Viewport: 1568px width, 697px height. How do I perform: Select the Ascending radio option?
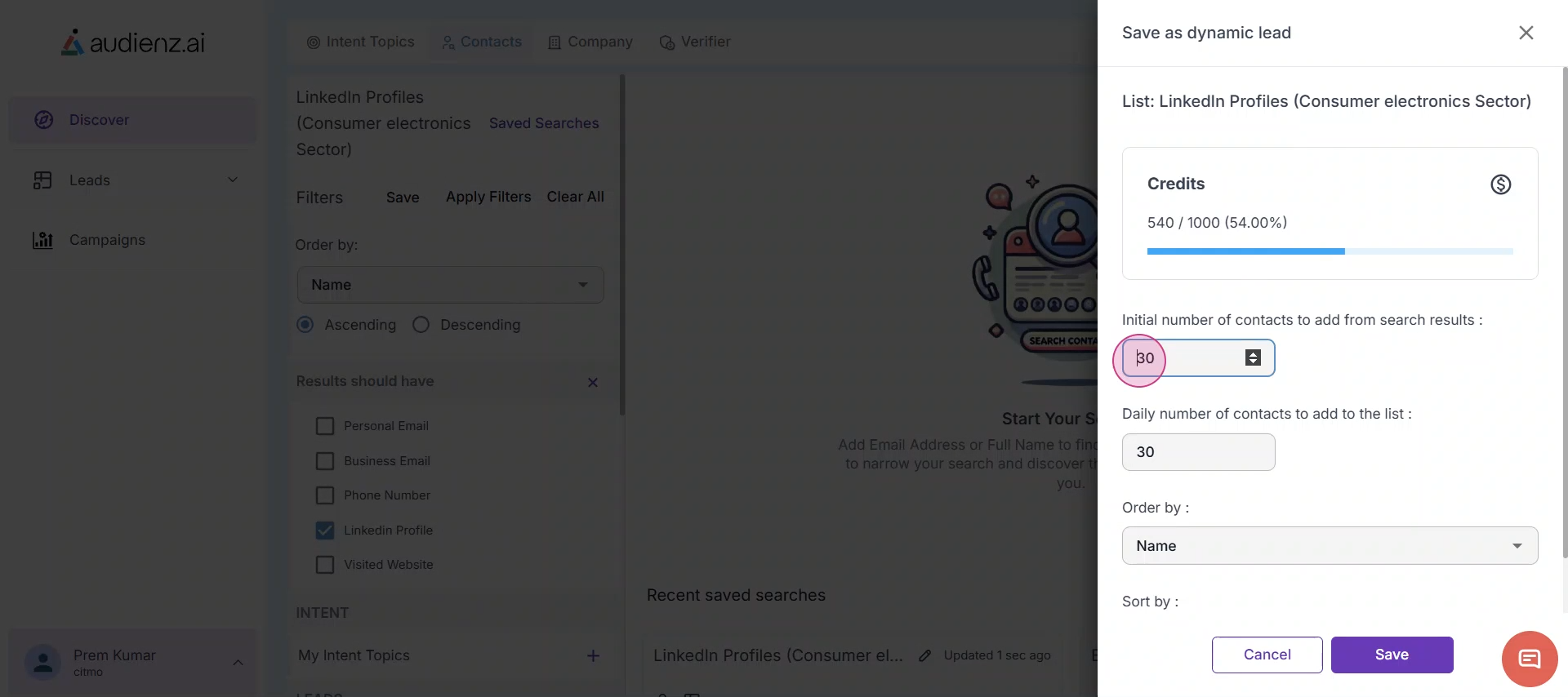(305, 325)
